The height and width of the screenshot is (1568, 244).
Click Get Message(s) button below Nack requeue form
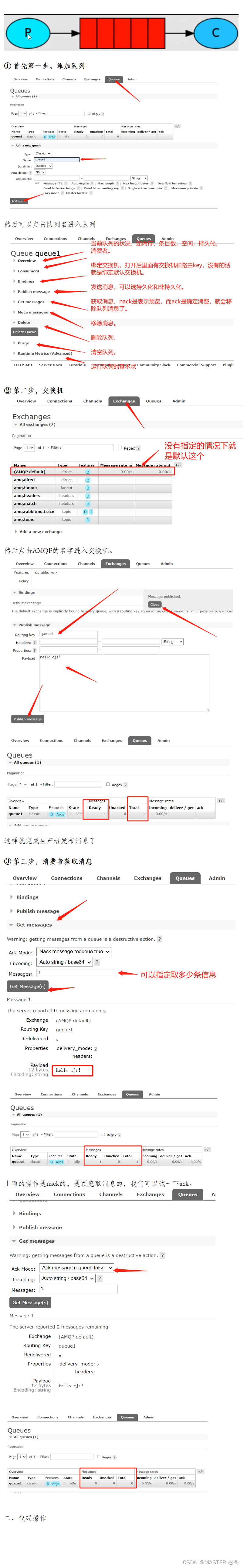click(27, 986)
